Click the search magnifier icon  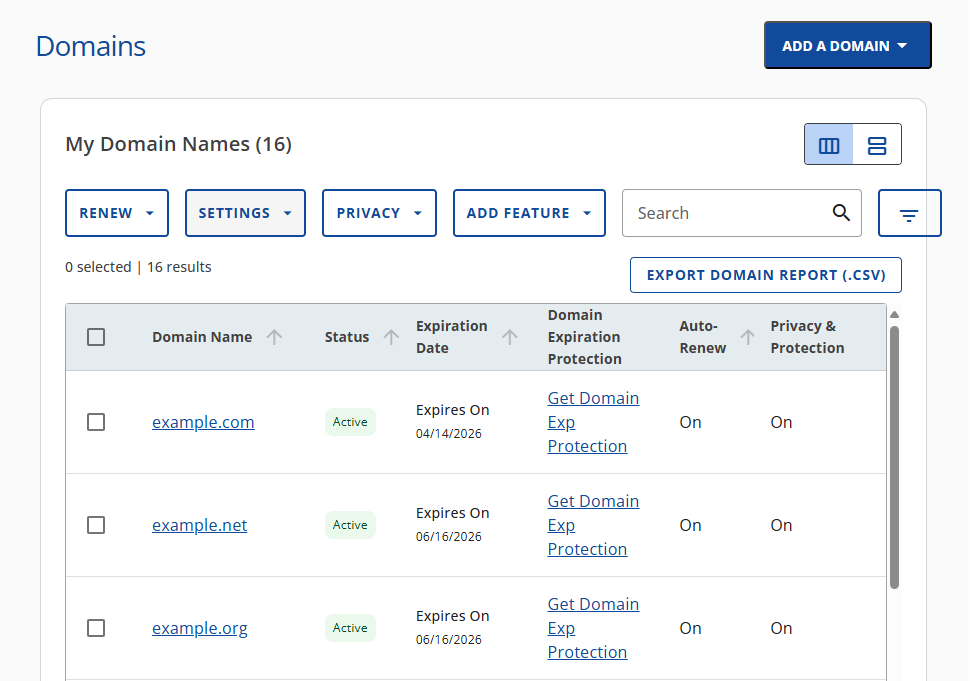click(841, 212)
